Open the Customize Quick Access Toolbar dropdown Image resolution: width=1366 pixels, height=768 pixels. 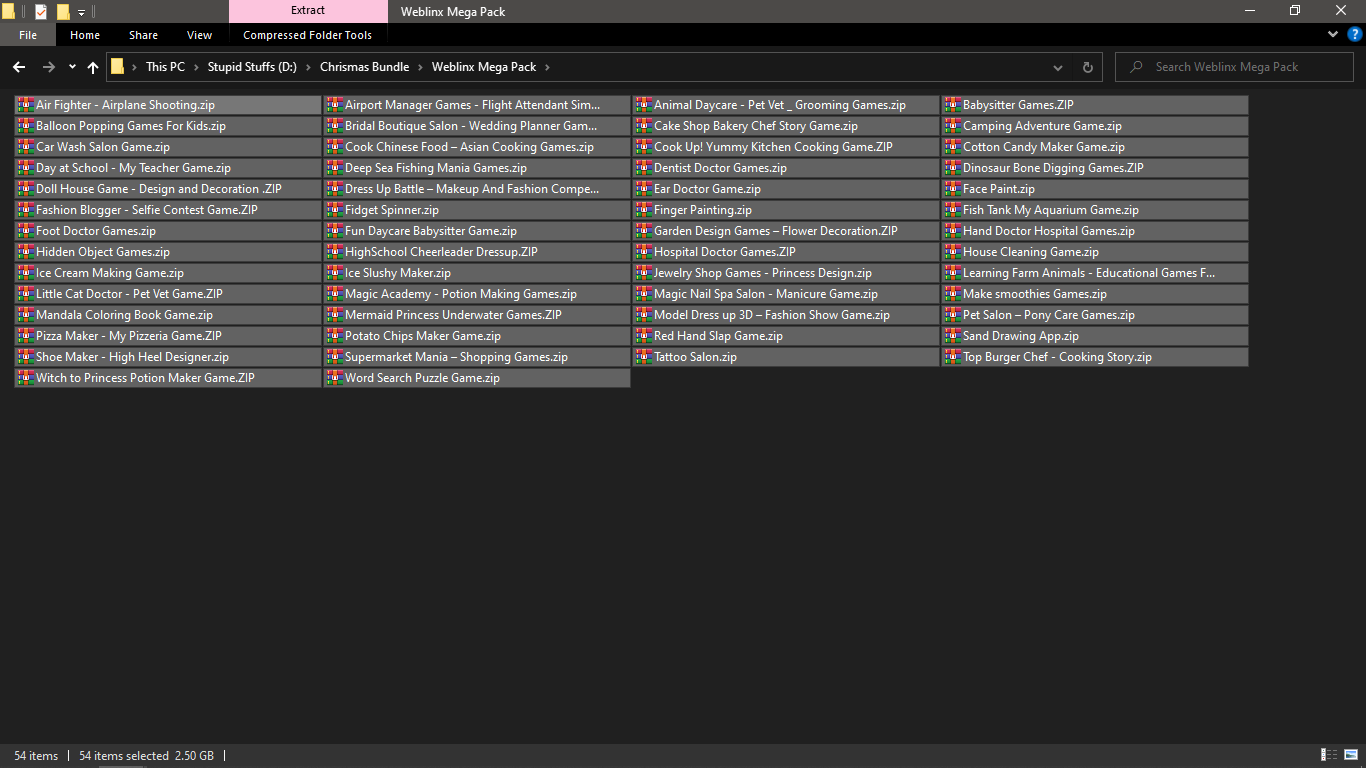click(81, 12)
